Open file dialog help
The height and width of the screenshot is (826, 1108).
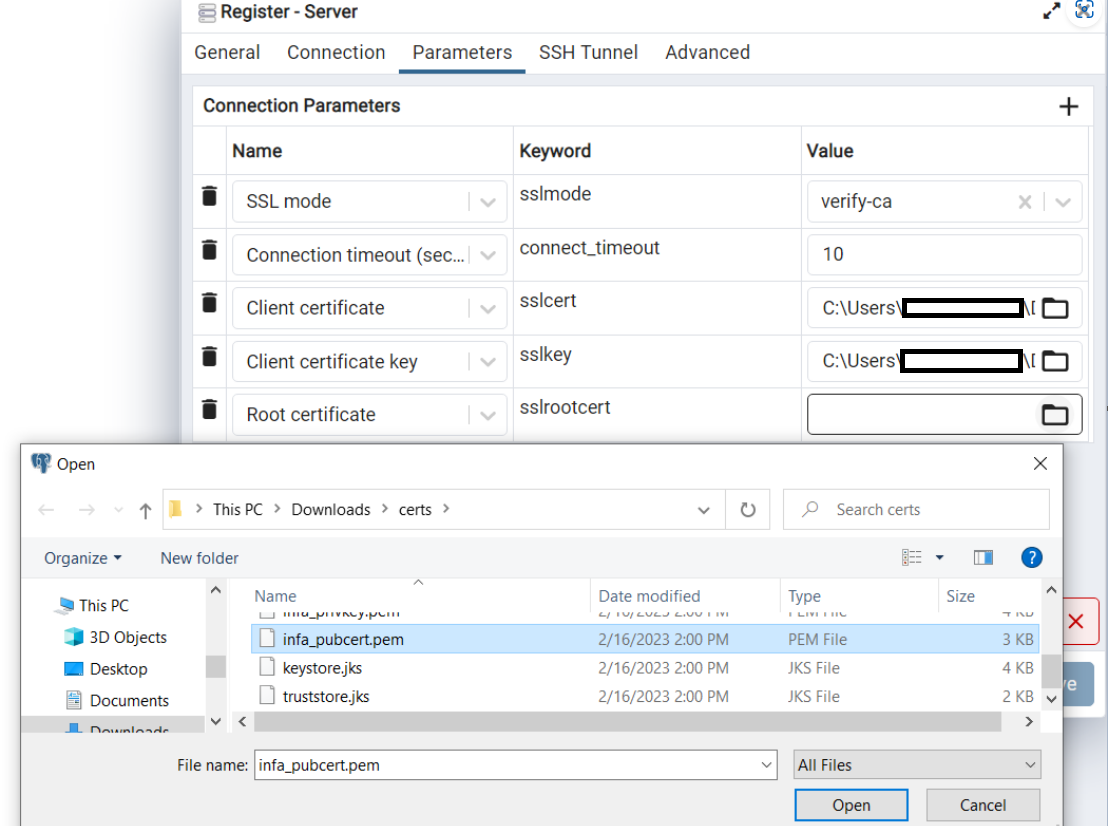(x=1032, y=557)
